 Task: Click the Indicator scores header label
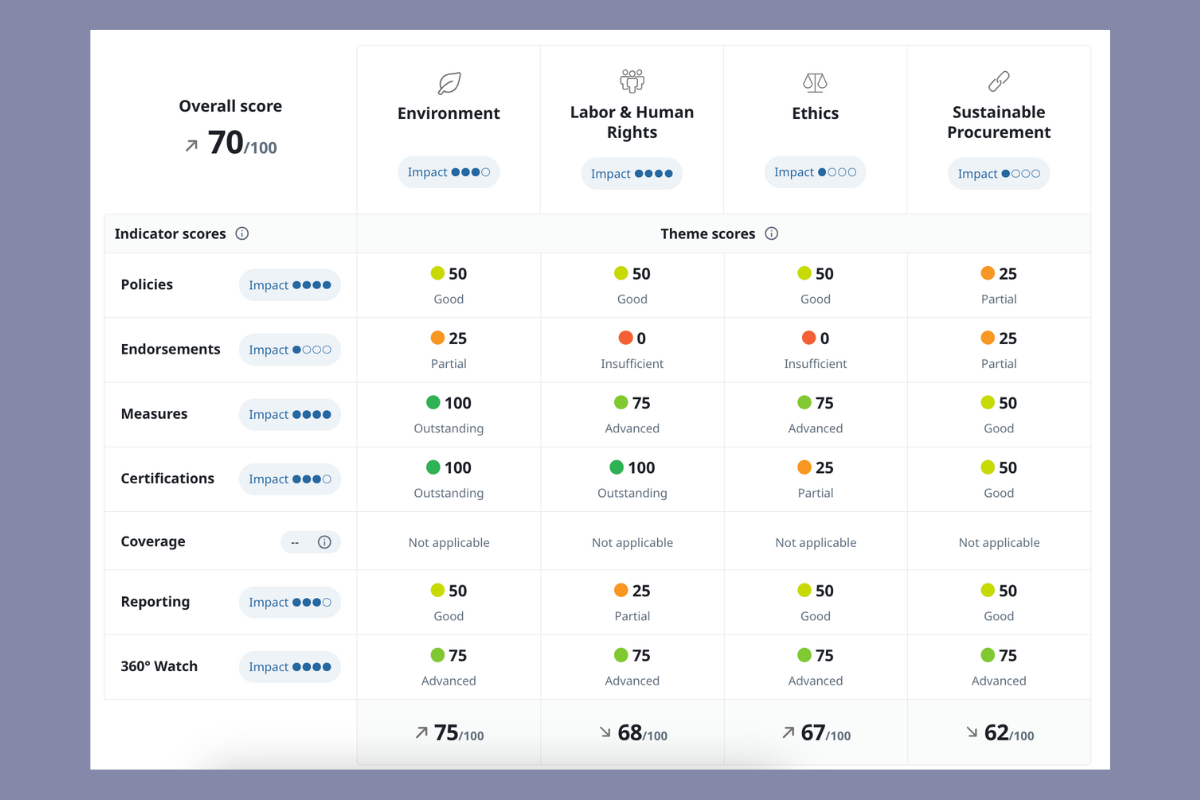pos(170,234)
